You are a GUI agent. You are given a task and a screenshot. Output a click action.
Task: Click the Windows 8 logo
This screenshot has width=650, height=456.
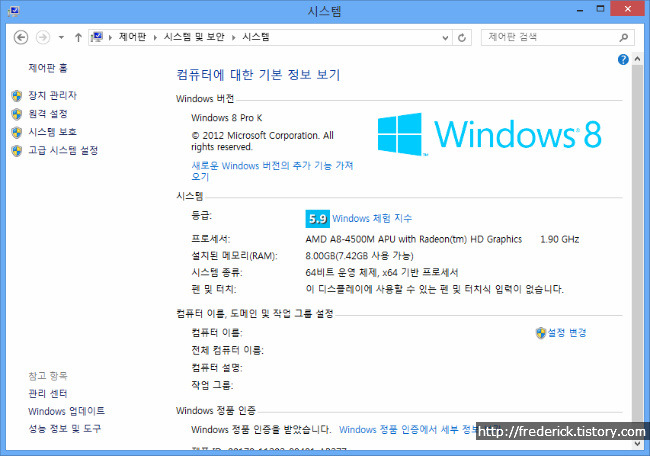pos(489,134)
